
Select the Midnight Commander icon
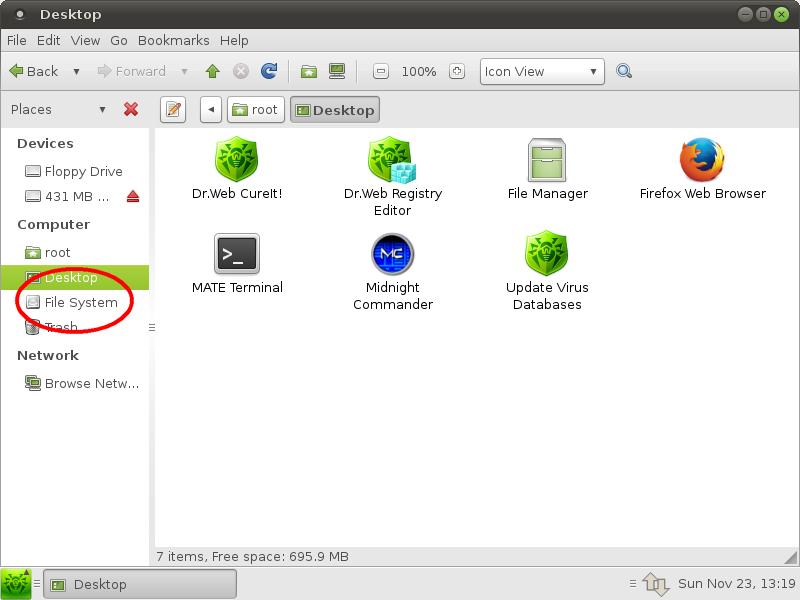pos(392,271)
